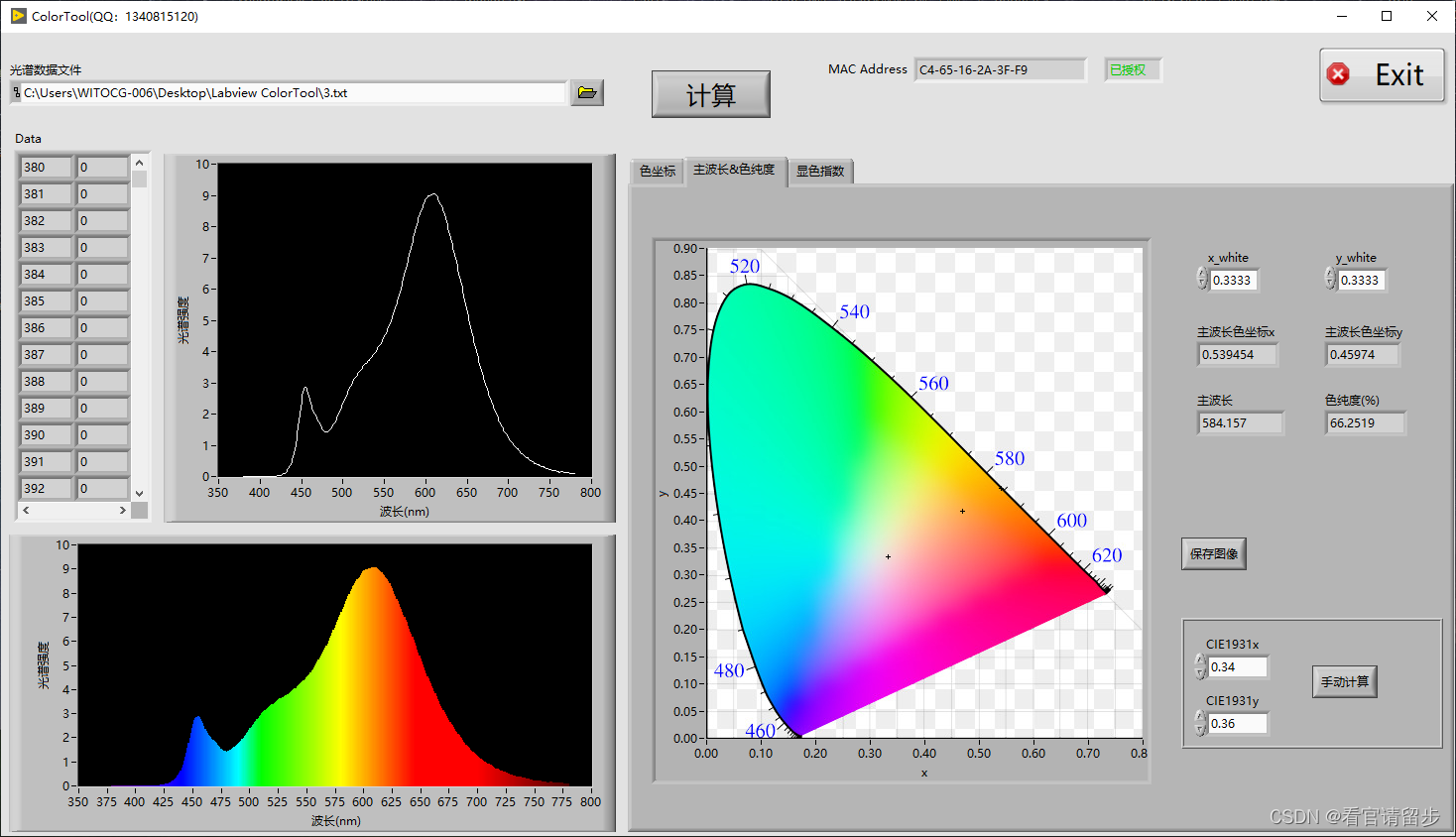
Task: Click the 已授权 authorized indicator
Action: click(1133, 70)
